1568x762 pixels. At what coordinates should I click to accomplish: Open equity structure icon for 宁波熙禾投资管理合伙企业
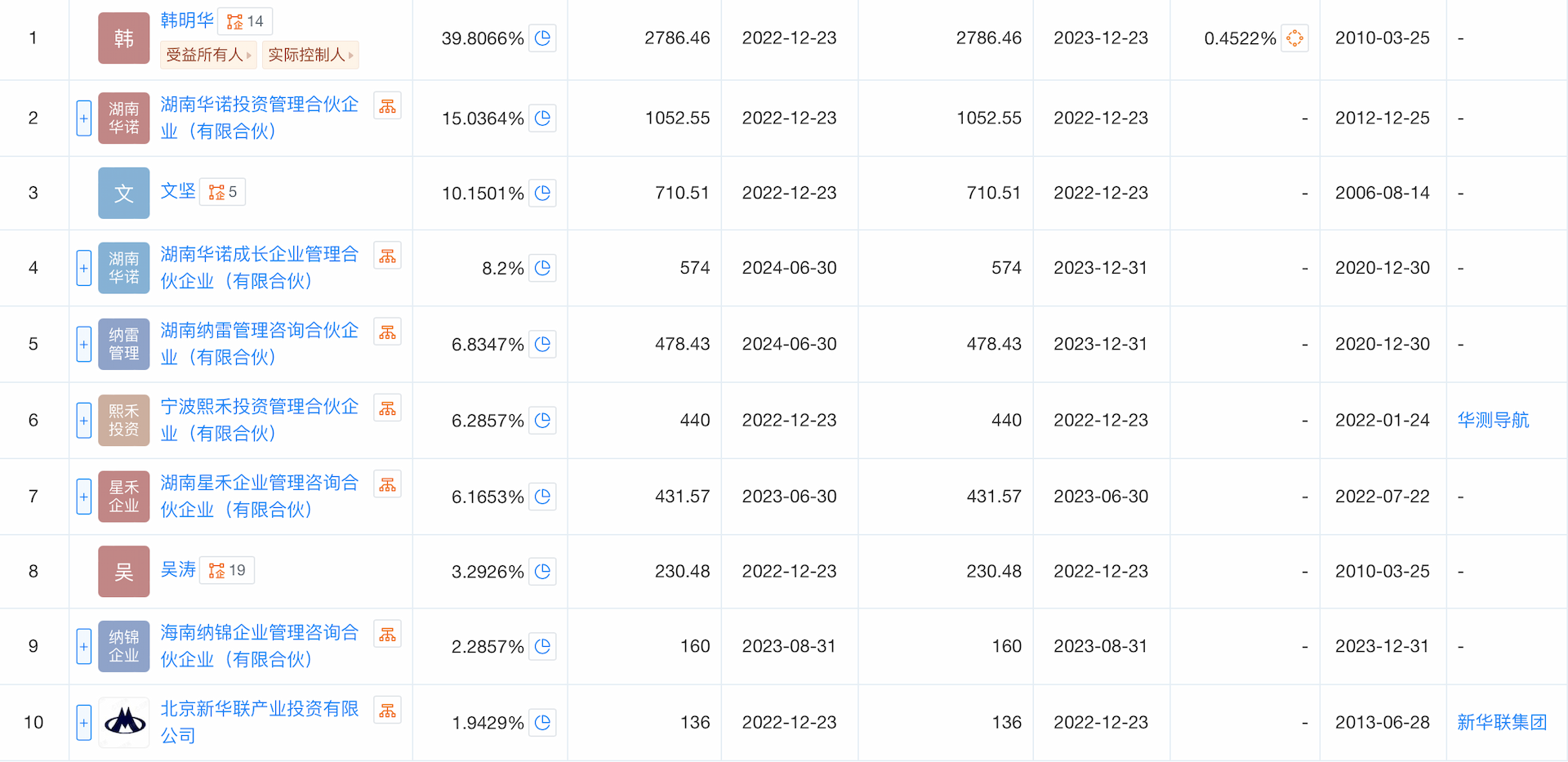click(387, 408)
